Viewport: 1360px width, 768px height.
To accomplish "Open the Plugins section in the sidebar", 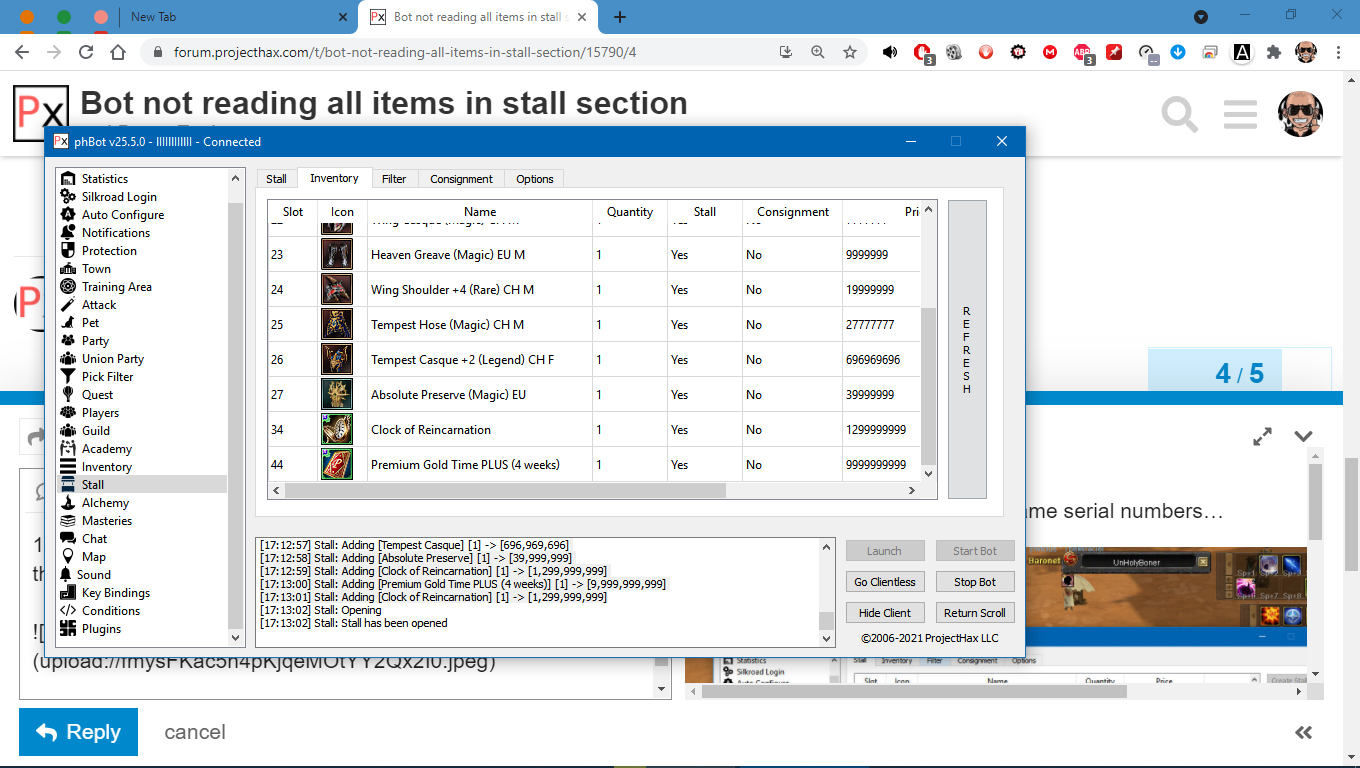I will (x=101, y=629).
